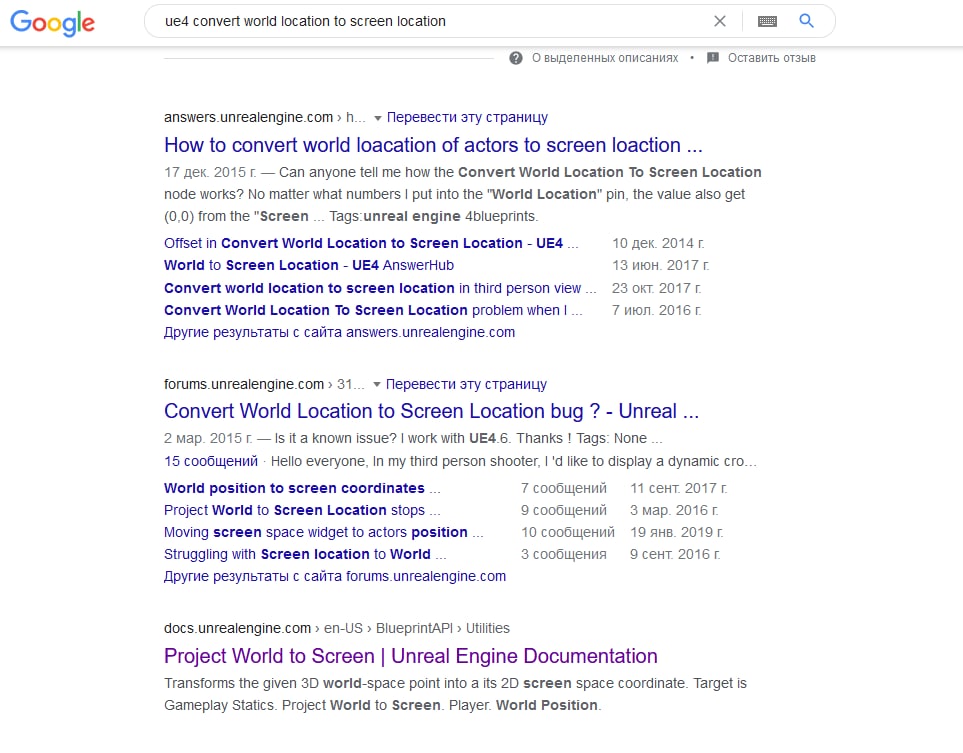Click the date '3 мар. 2016 г.'

click(674, 510)
